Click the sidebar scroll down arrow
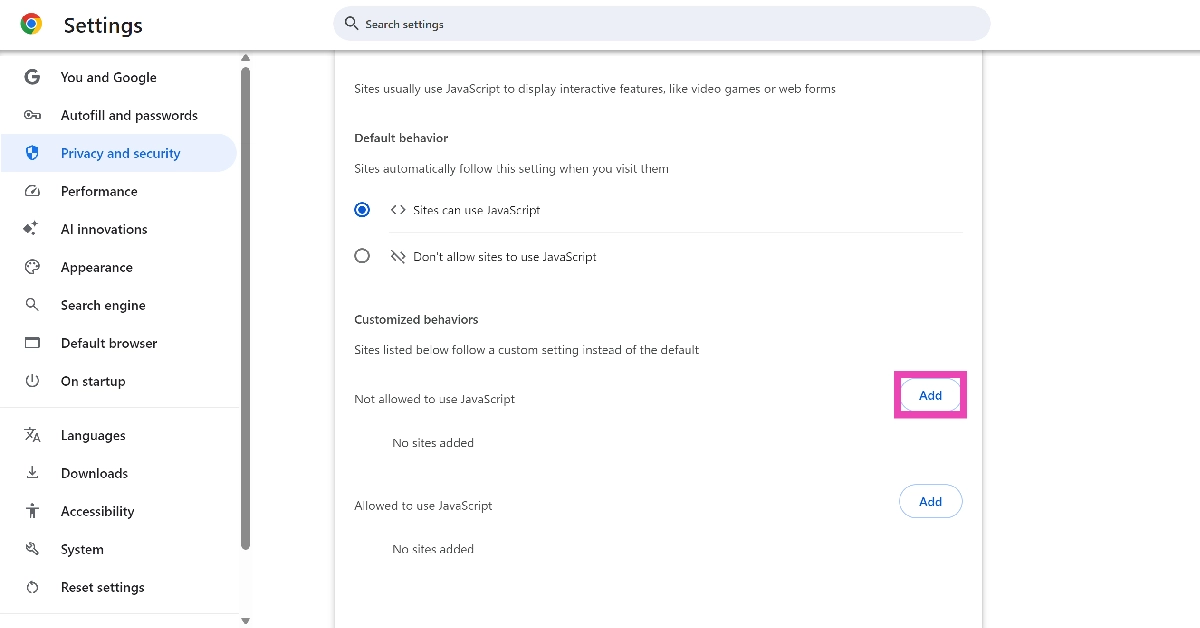The image size is (1200, 628). [x=245, y=620]
